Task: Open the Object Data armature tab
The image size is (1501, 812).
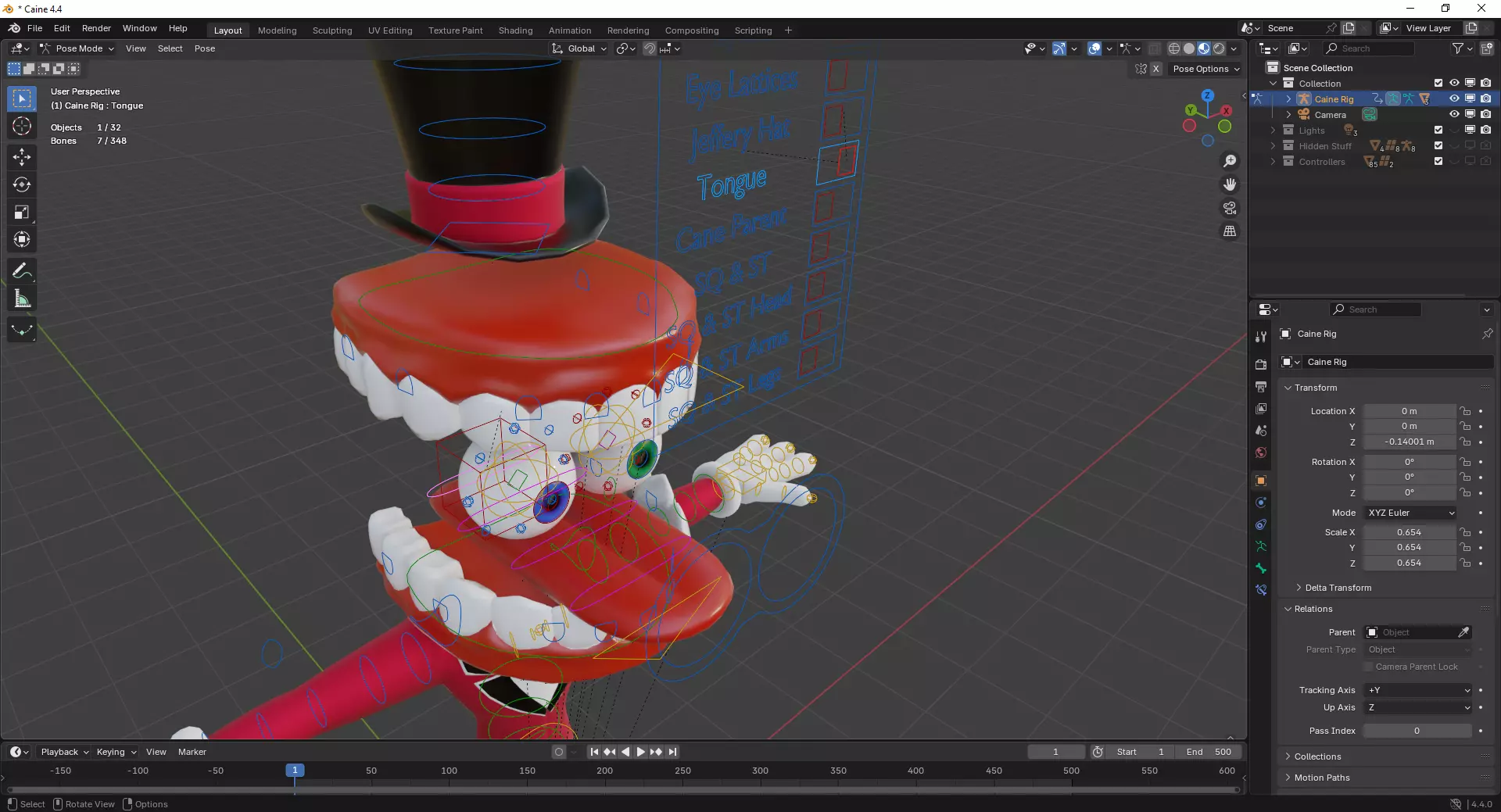Action: pos(1261,546)
